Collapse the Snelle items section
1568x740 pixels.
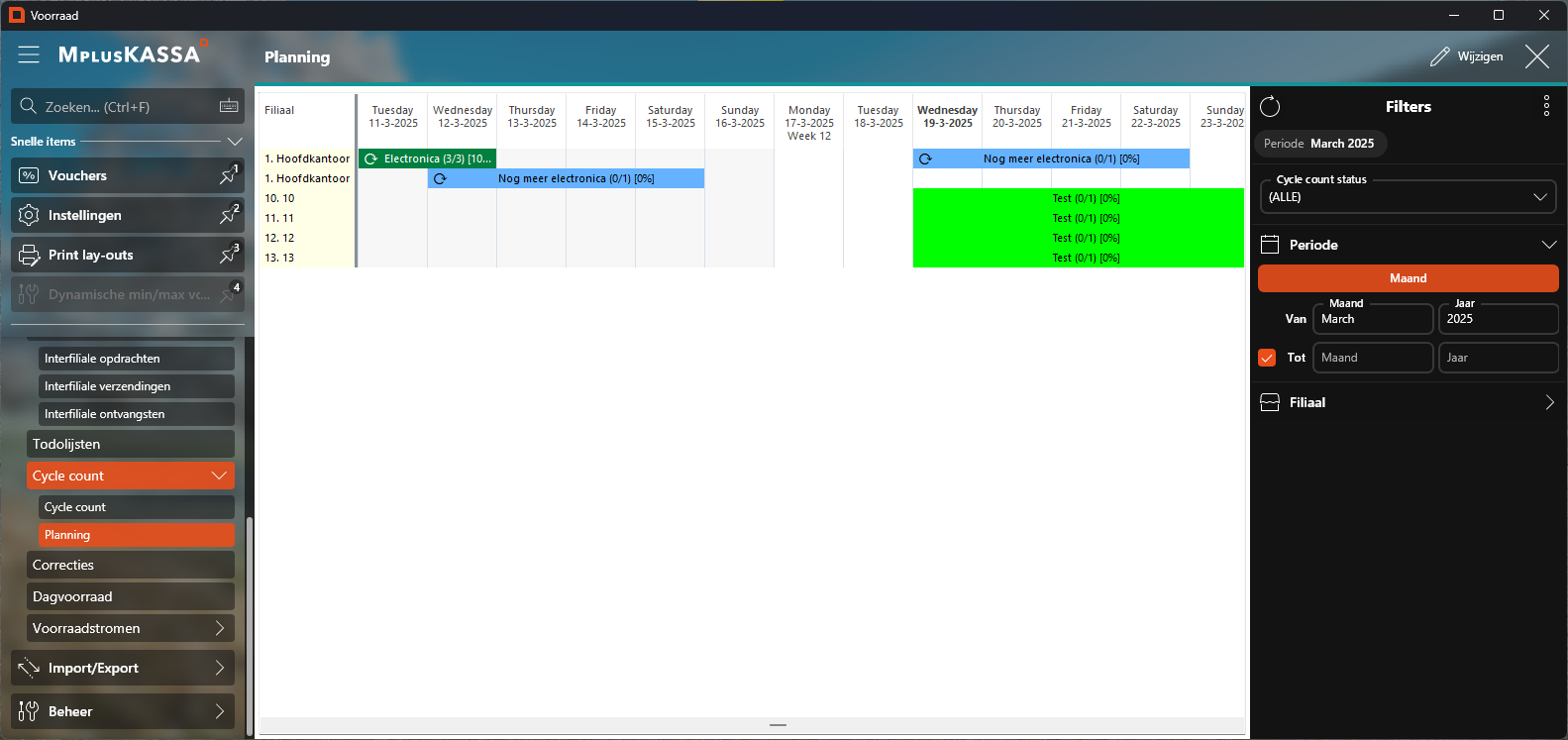(x=235, y=142)
